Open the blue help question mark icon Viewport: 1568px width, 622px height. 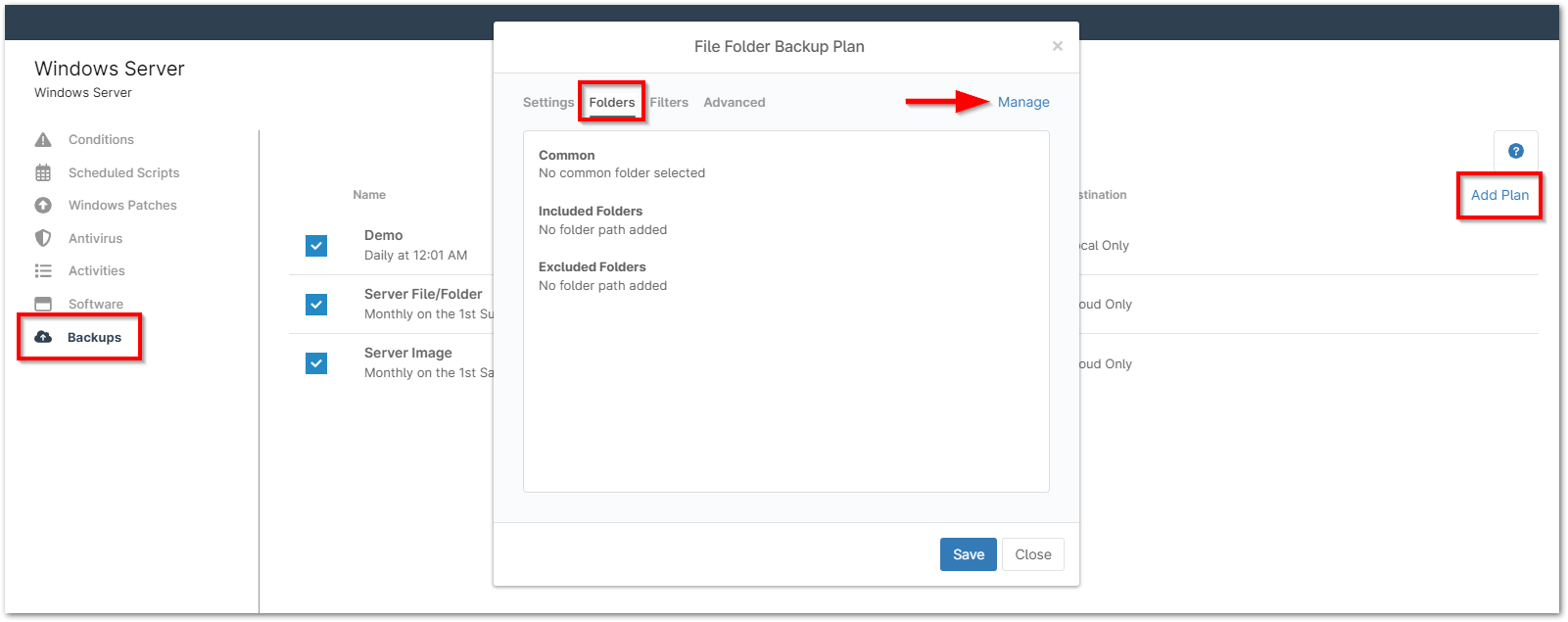(1515, 151)
